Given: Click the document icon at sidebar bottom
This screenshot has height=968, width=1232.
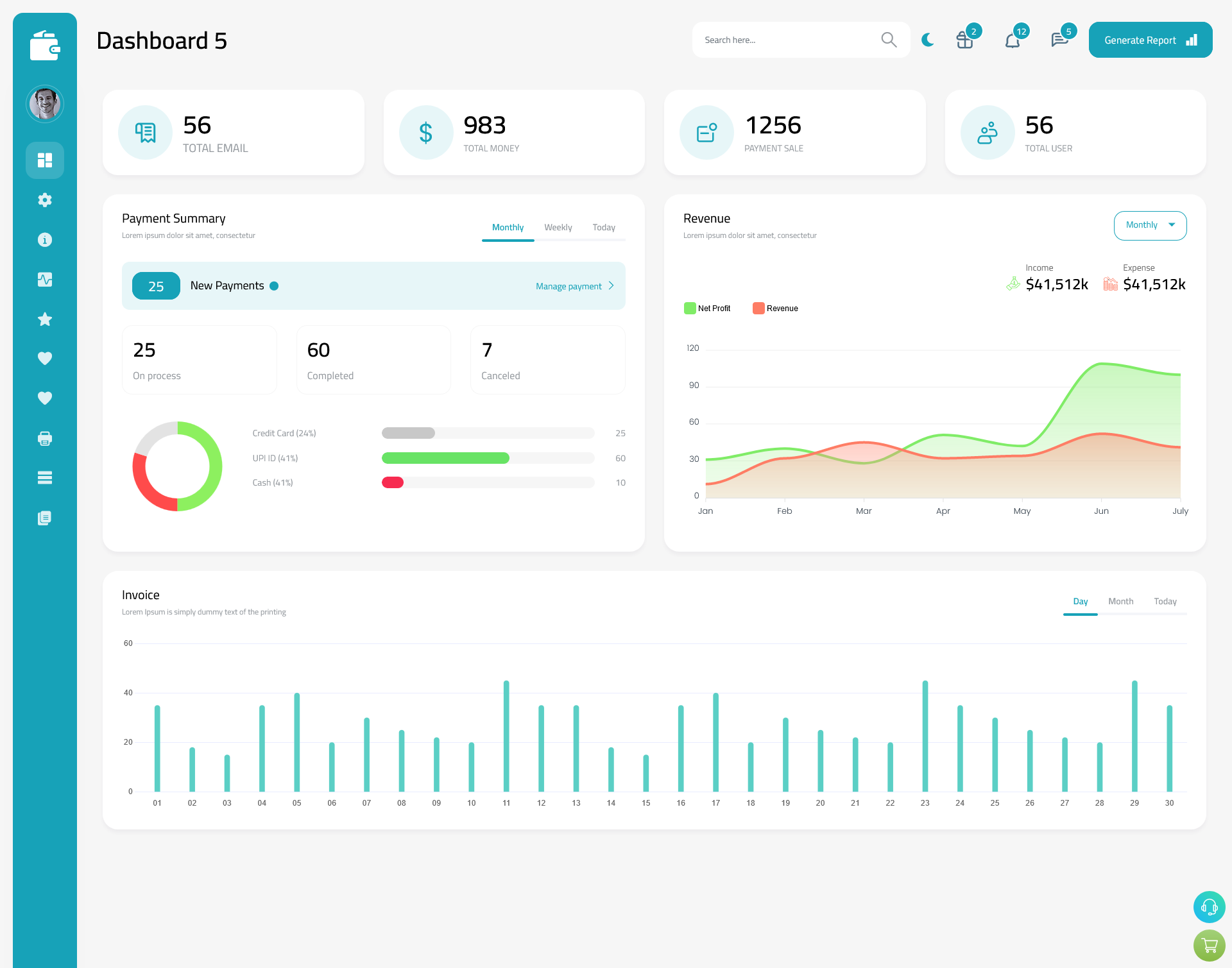Looking at the screenshot, I should [x=44, y=518].
